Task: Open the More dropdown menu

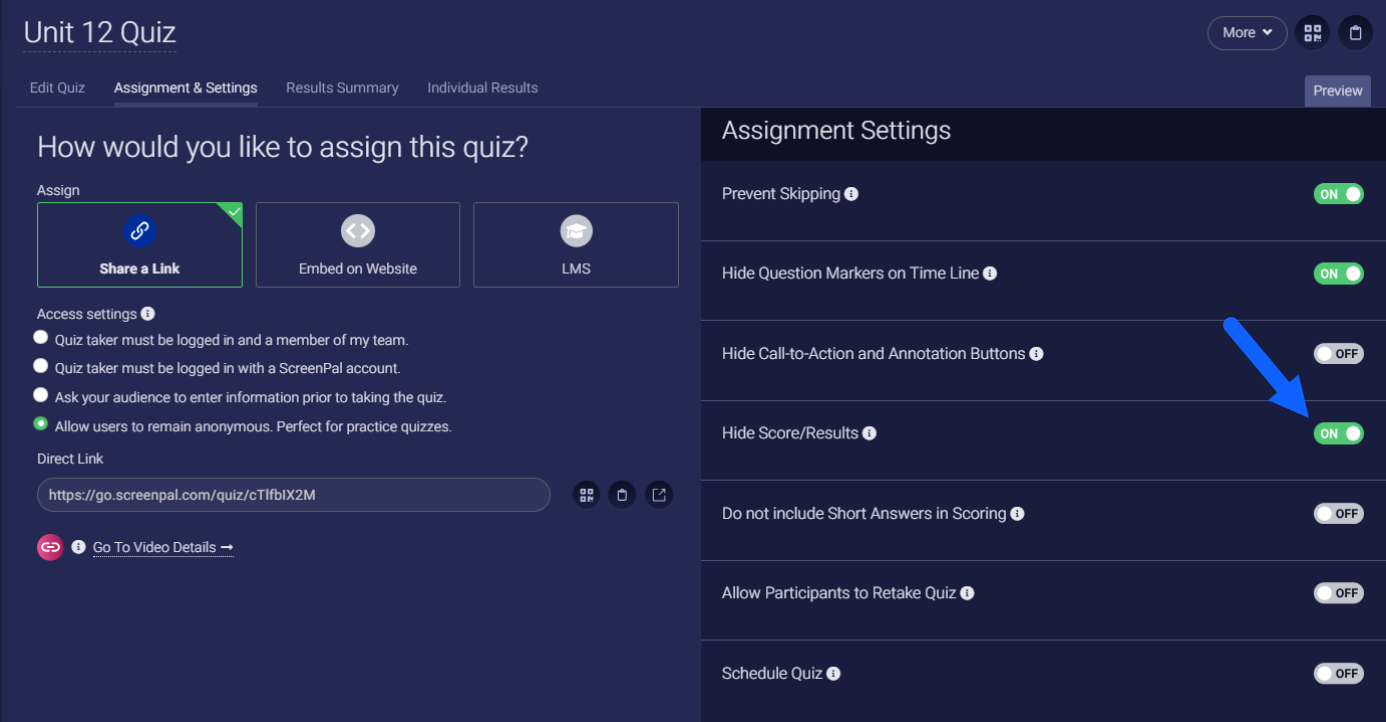Action: tap(1247, 33)
